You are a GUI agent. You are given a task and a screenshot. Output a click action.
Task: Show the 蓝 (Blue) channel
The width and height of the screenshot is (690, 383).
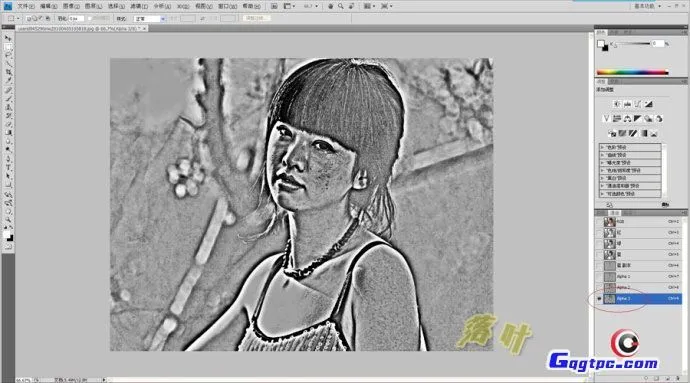[x=599, y=254]
